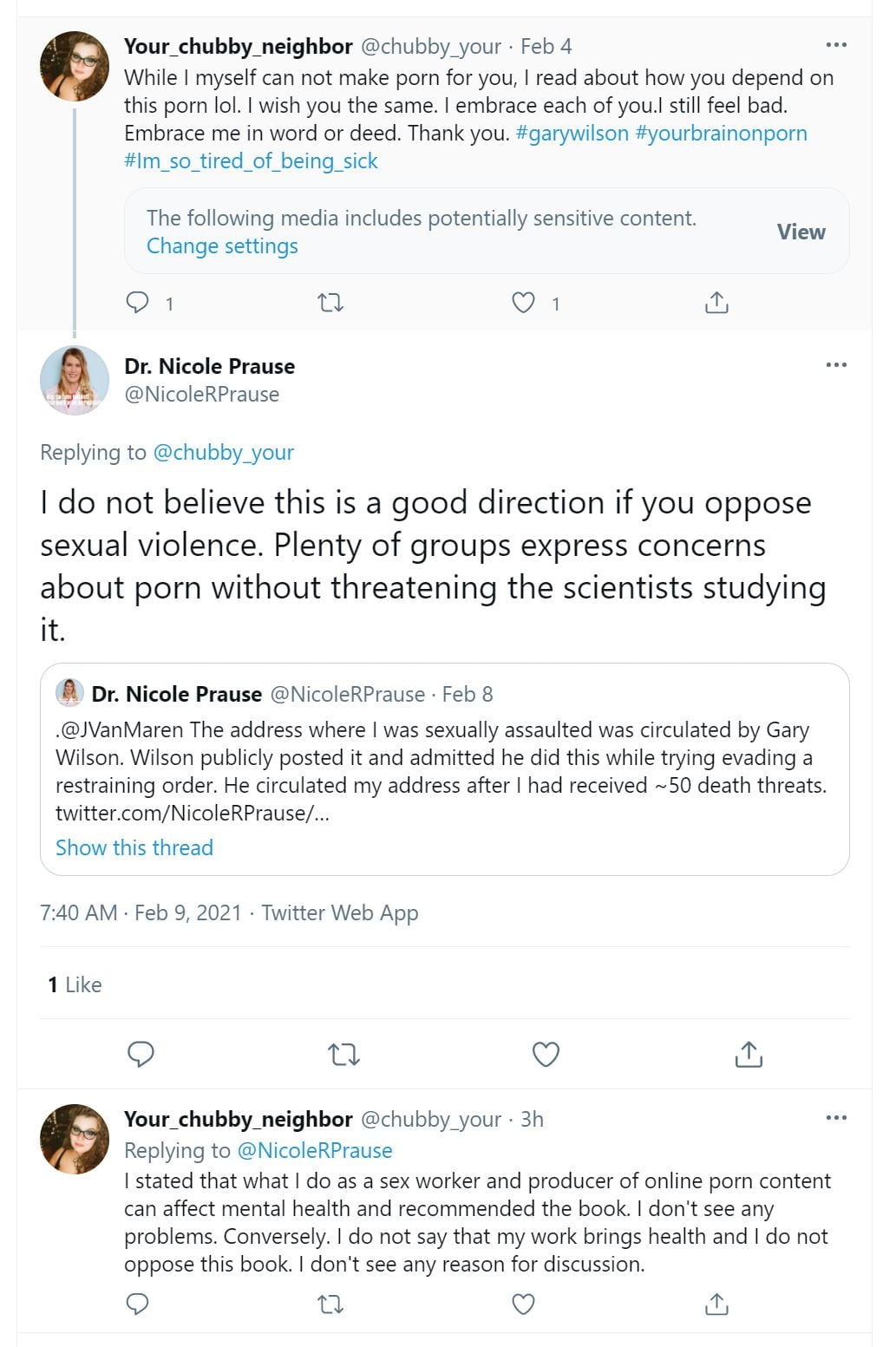Like Dr. Nicole Prause's main tweet
The height and width of the screenshot is (1347, 896).
(546, 1054)
